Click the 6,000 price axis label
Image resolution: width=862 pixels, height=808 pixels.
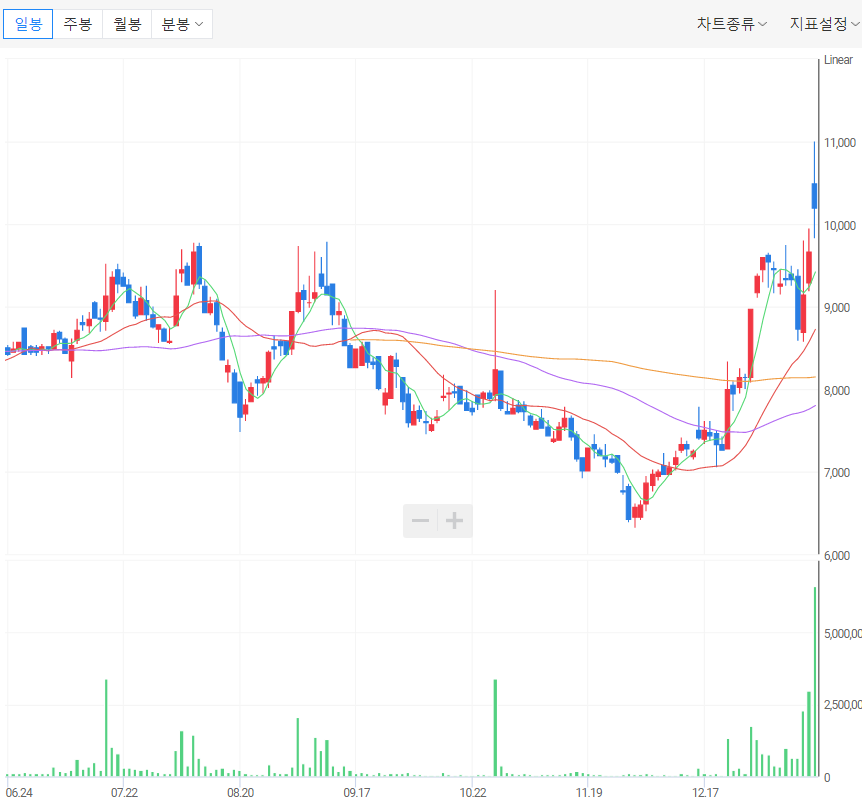[837, 556]
